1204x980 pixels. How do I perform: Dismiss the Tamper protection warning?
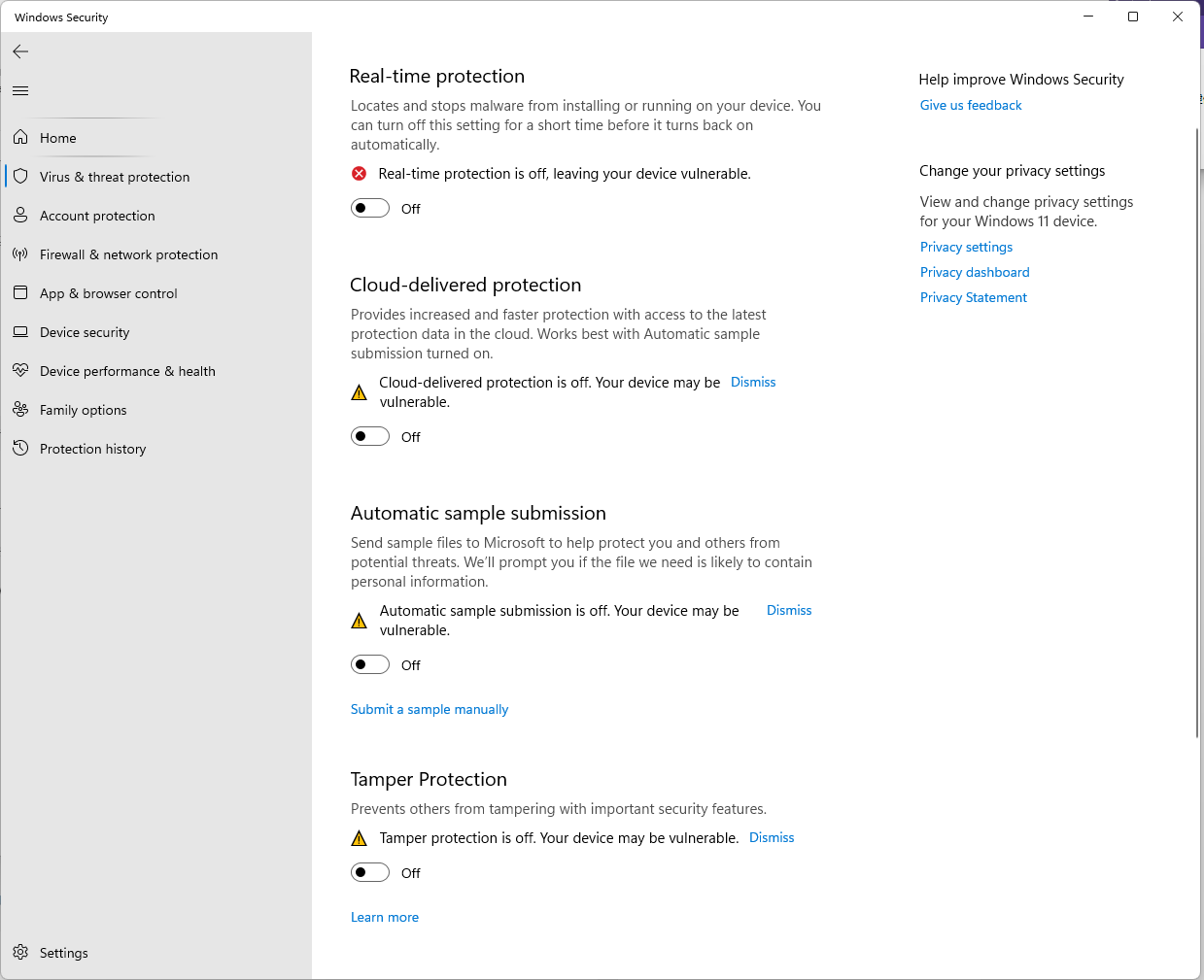pyautogui.click(x=771, y=836)
